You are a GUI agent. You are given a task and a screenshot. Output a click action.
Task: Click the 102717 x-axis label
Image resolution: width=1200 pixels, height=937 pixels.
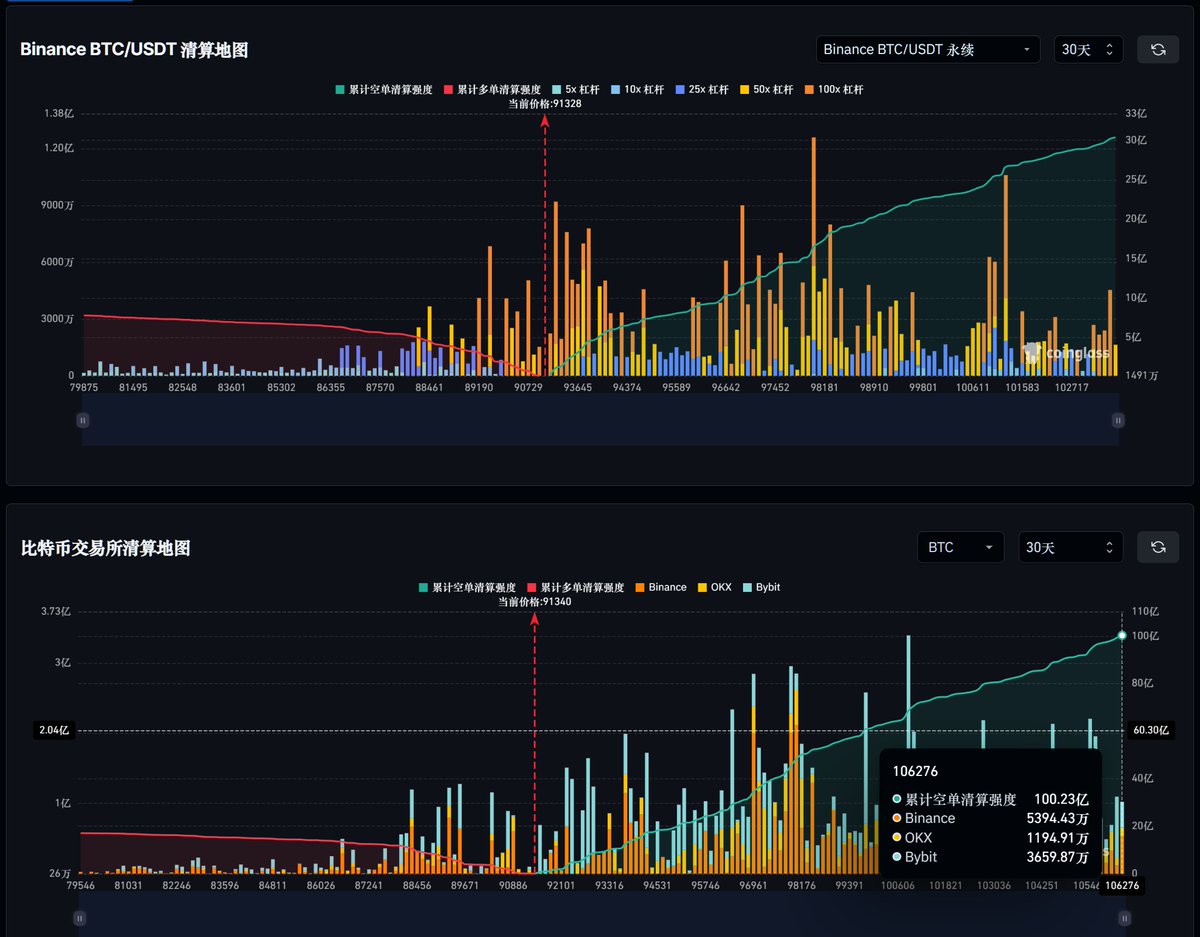[x=1072, y=387]
